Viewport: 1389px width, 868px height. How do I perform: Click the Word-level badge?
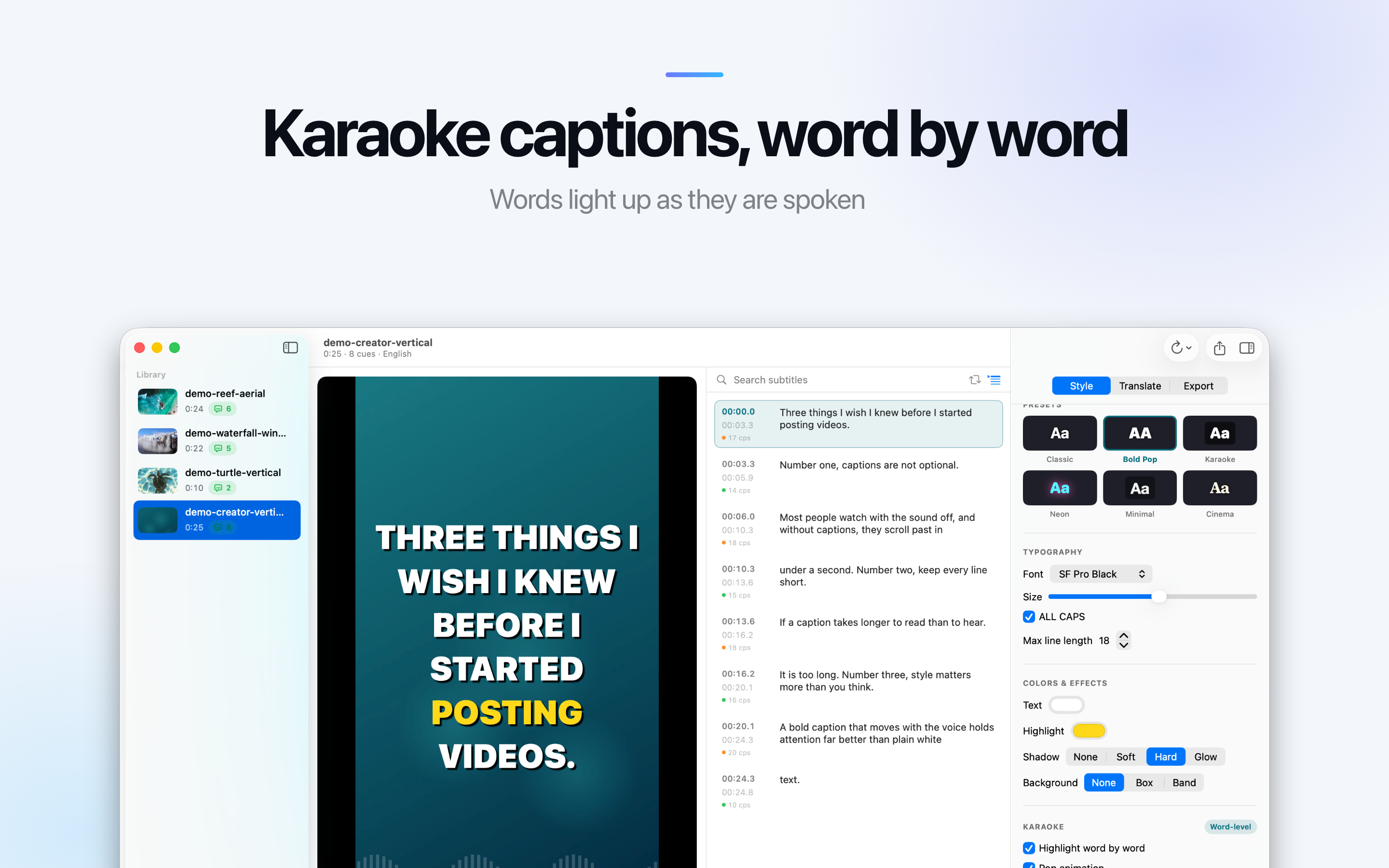(x=1230, y=827)
